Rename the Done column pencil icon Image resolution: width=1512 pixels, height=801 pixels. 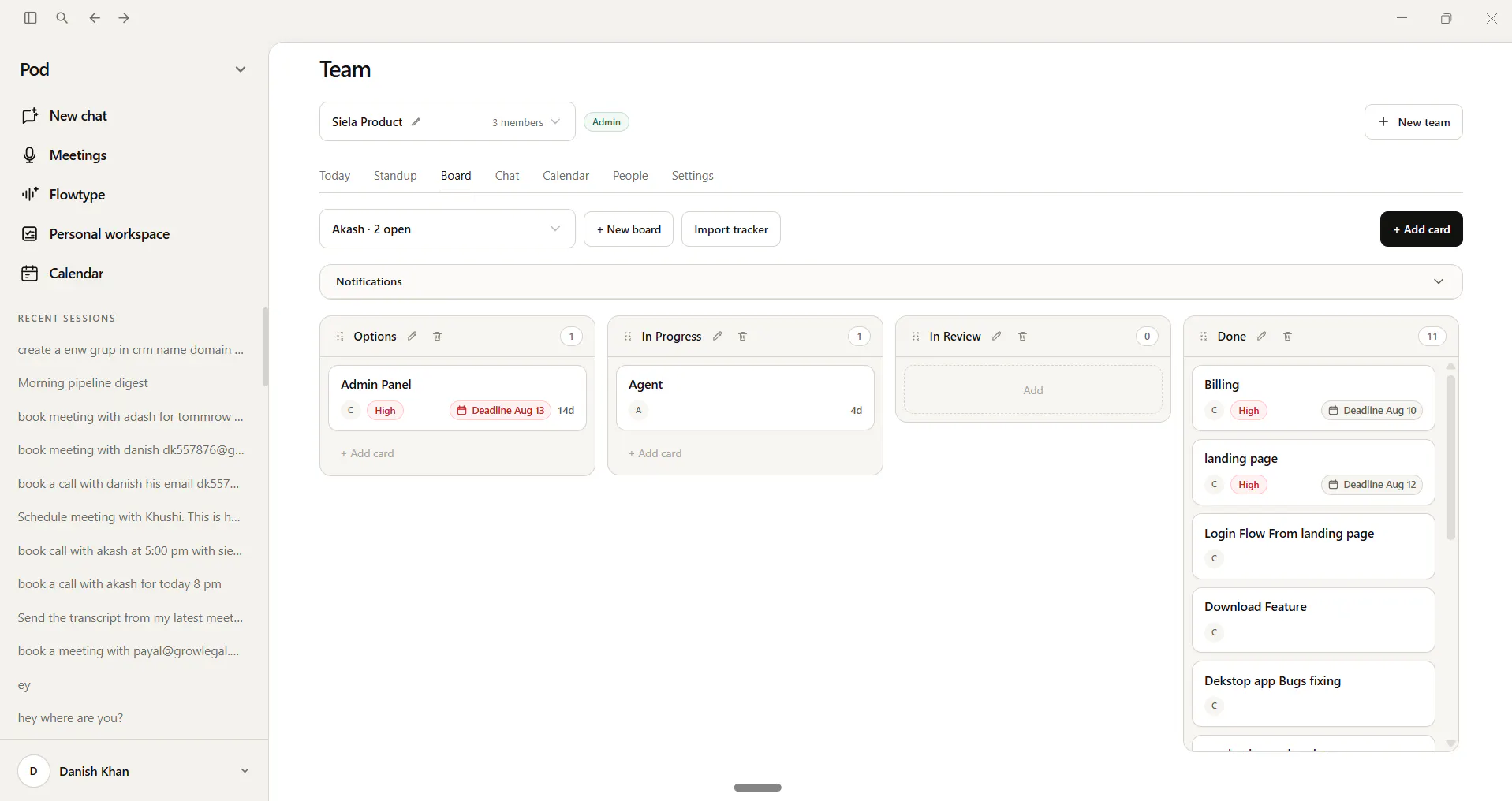tap(1262, 336)
